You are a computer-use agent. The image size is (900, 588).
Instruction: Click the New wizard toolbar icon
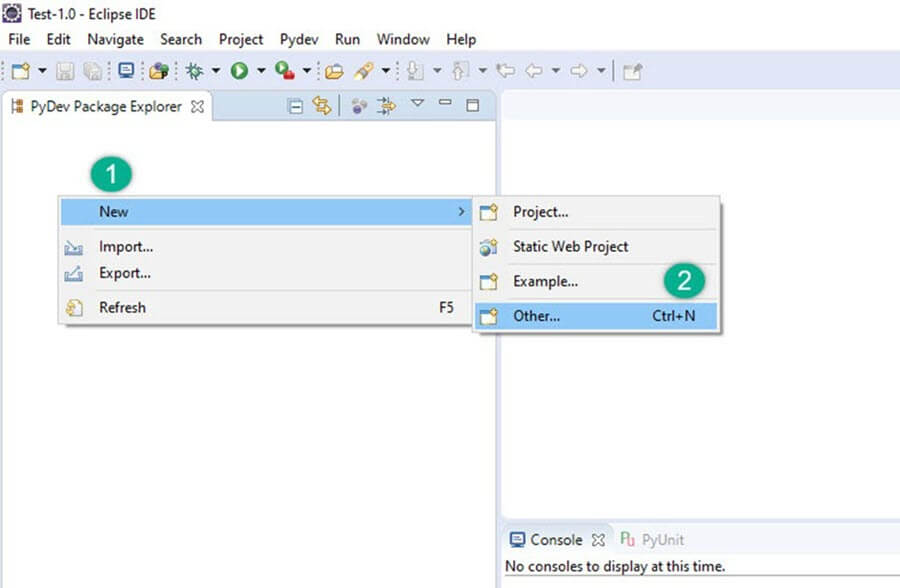click(20, 71)
